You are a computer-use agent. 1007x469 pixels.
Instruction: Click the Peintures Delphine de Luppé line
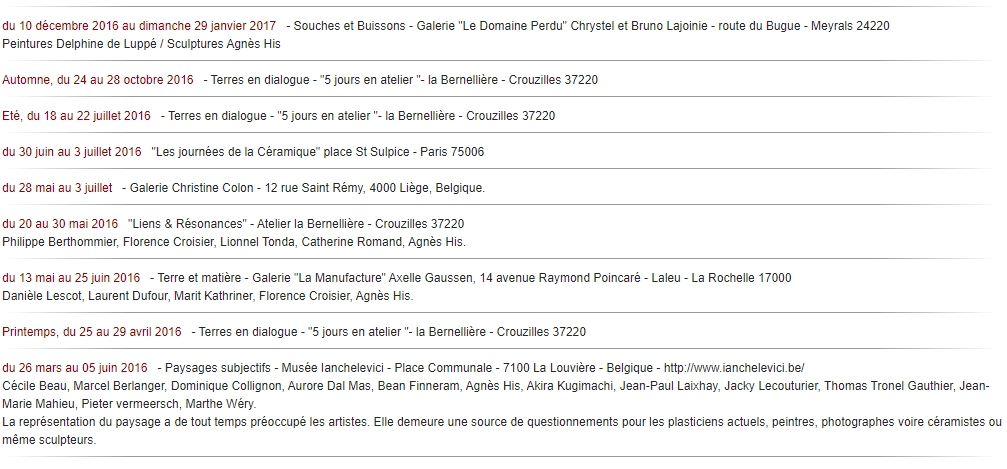[141, 44]
